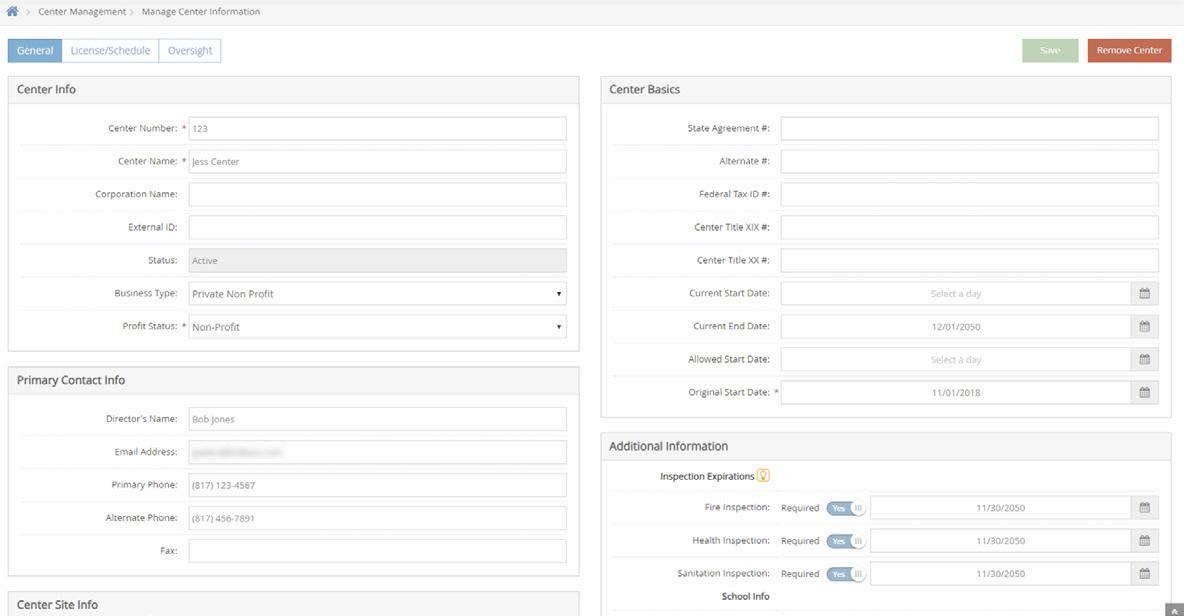Screen dimensions: 1184x616
Task: Toggle Health Inspection required switch
Action: click(846, 541)
